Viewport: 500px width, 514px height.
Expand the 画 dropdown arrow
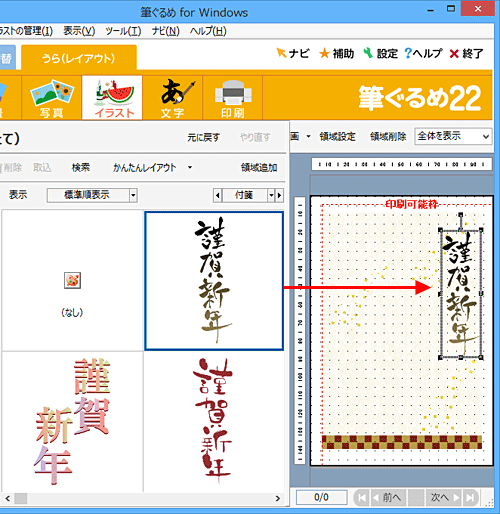308,136
